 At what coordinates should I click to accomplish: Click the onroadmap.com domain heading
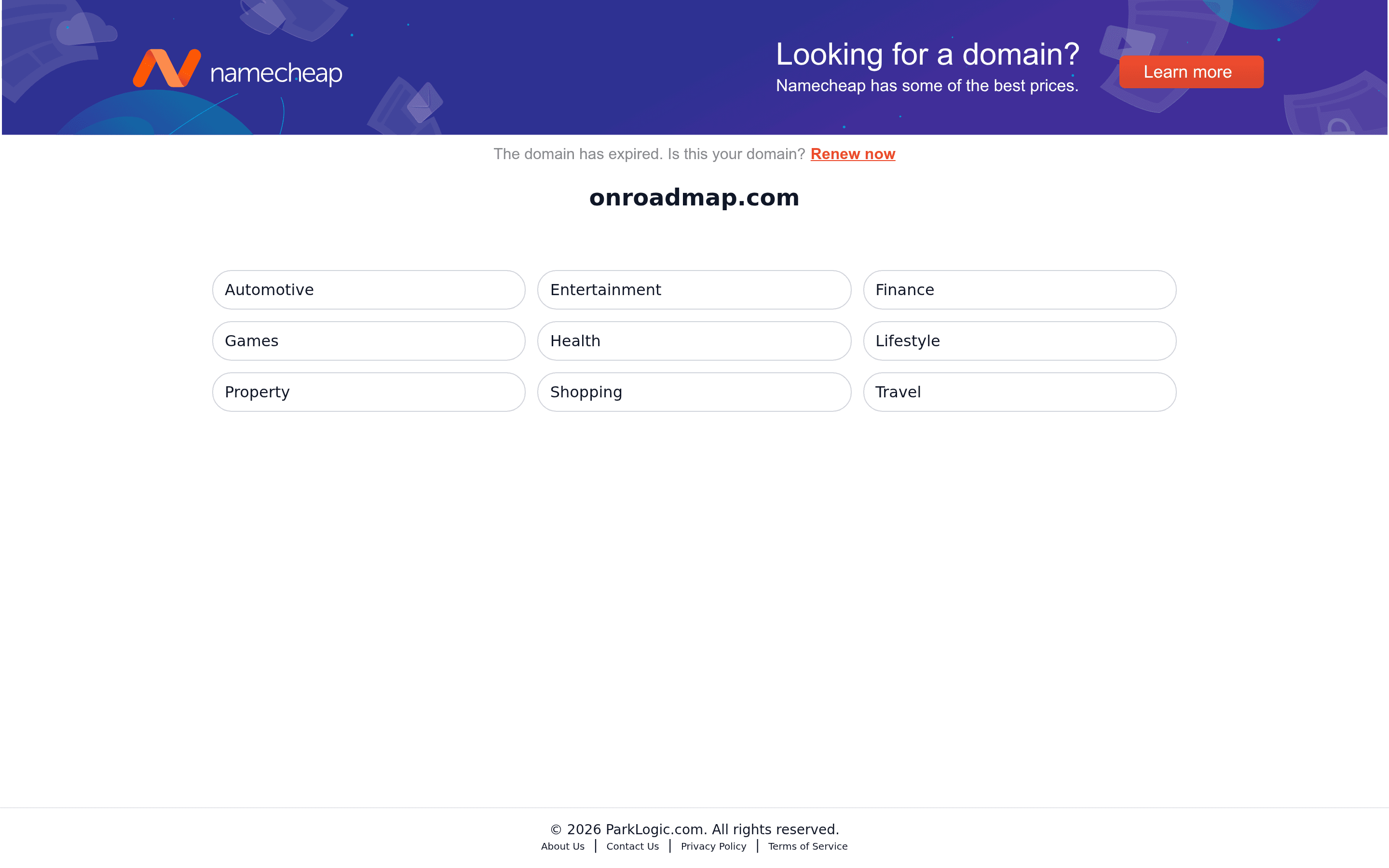coord(694,198)
